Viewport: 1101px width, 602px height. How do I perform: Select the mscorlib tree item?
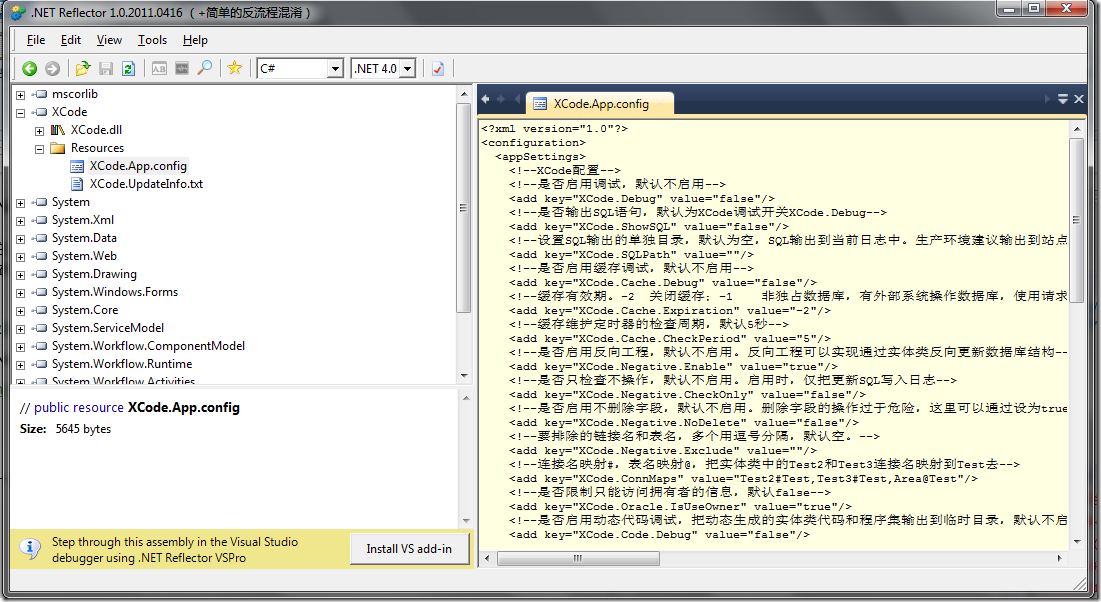pyautogui.click(x=74, y=94)
